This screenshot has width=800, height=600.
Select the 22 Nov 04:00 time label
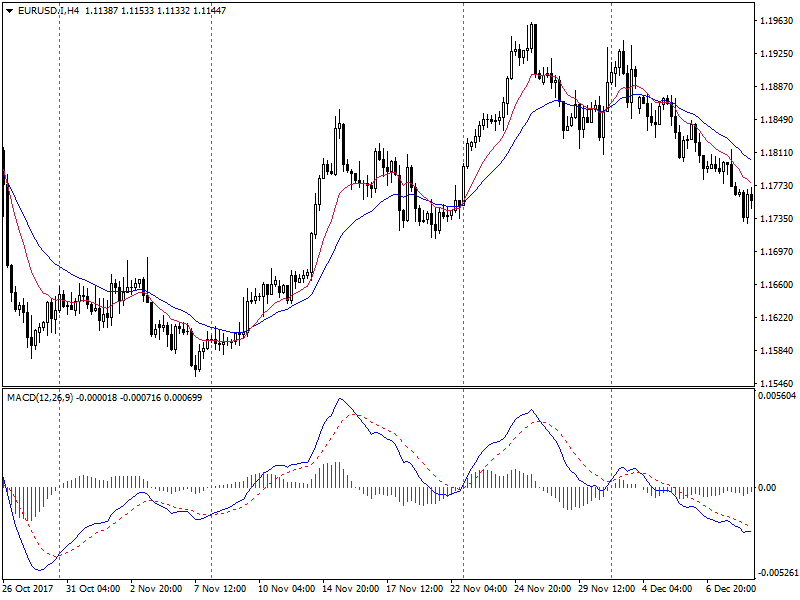479,588
